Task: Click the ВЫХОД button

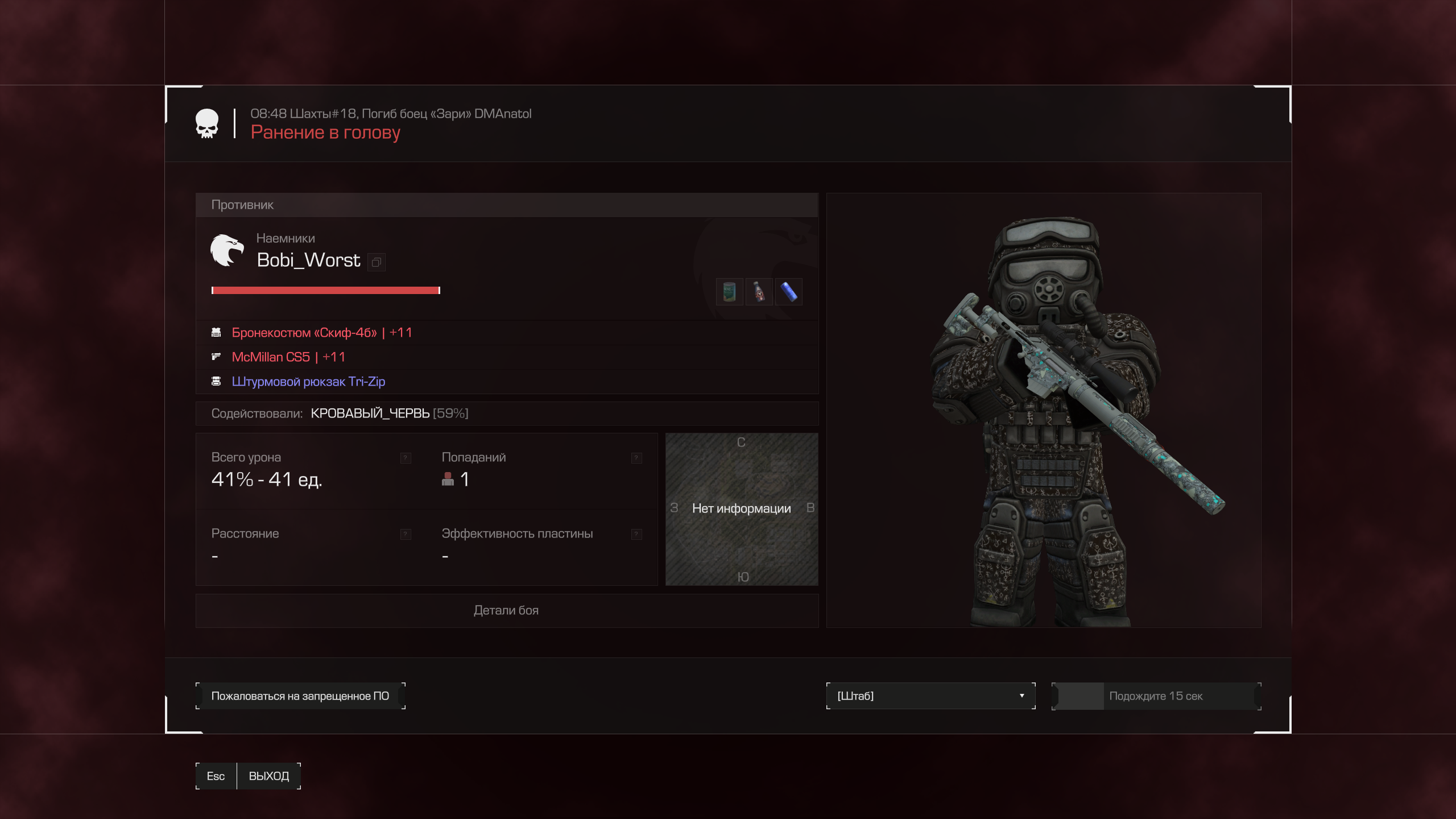Action: [269, 776]
